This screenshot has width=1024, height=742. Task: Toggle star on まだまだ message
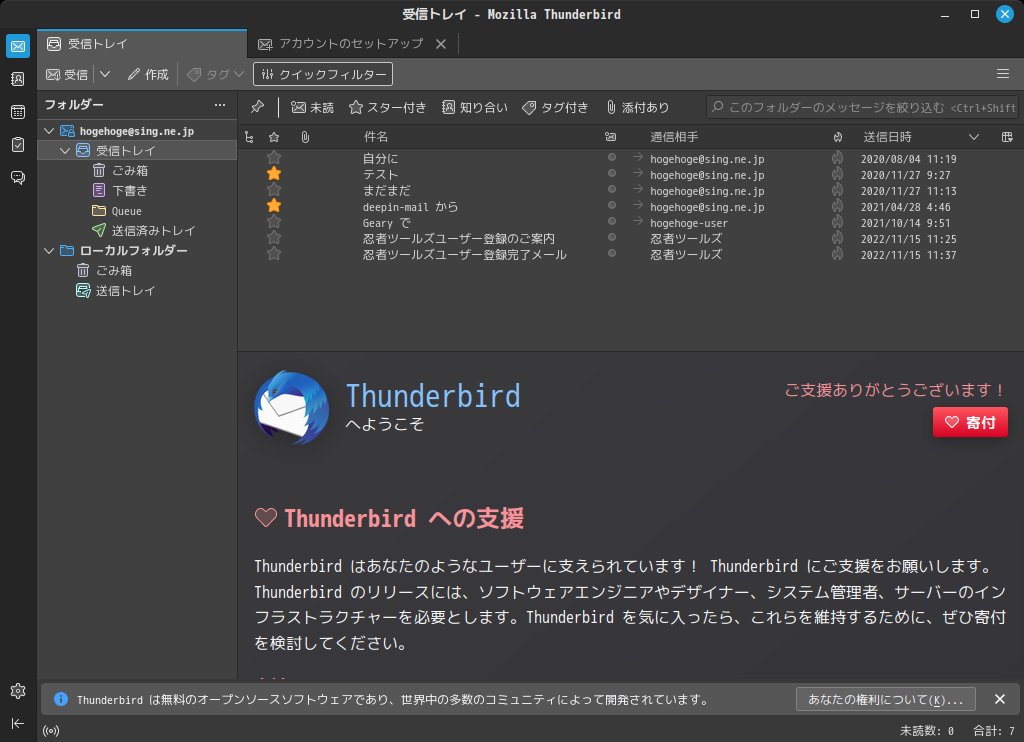pos(274,189)
